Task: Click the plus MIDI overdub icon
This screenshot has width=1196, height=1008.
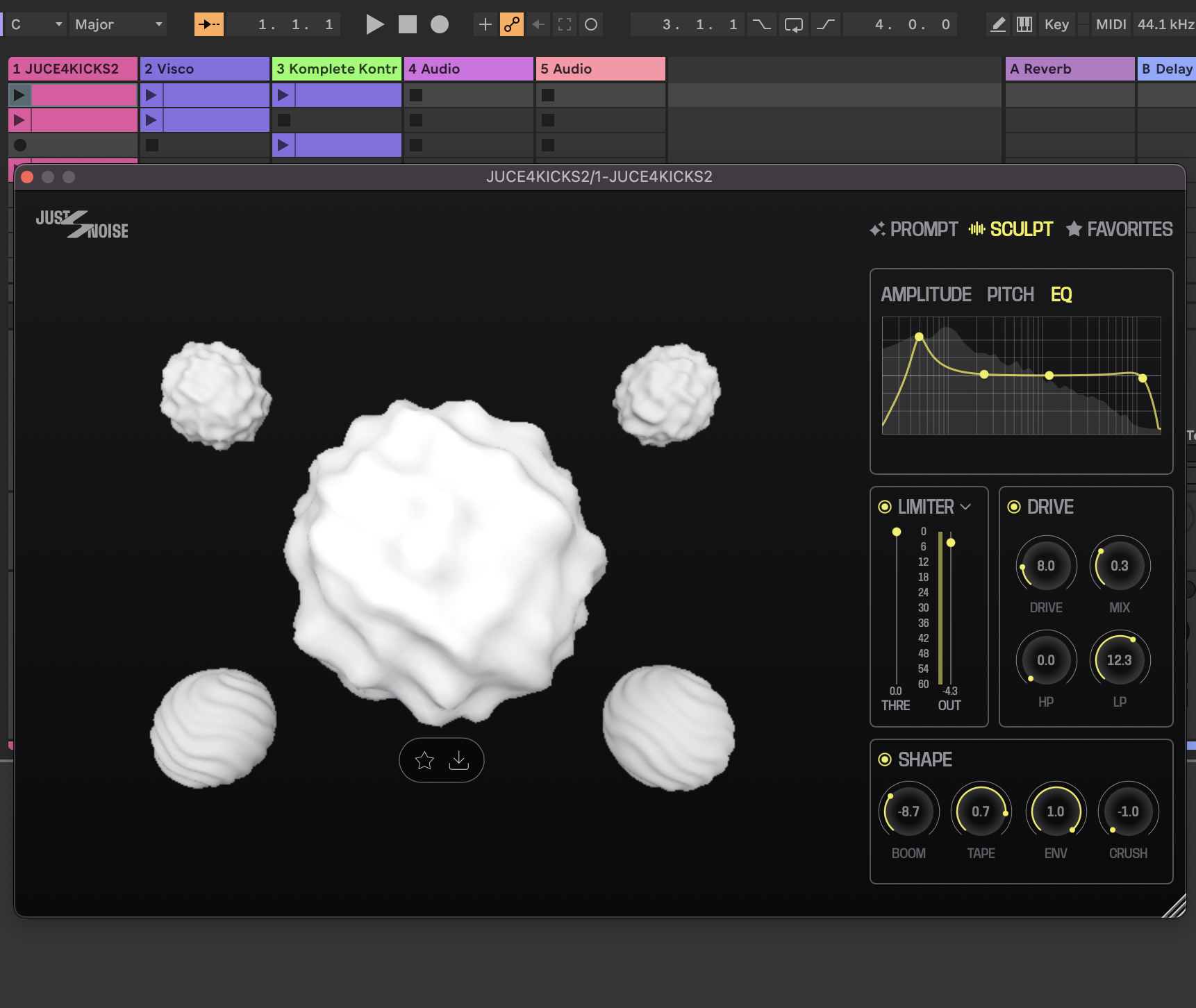Action: [485, 25]
